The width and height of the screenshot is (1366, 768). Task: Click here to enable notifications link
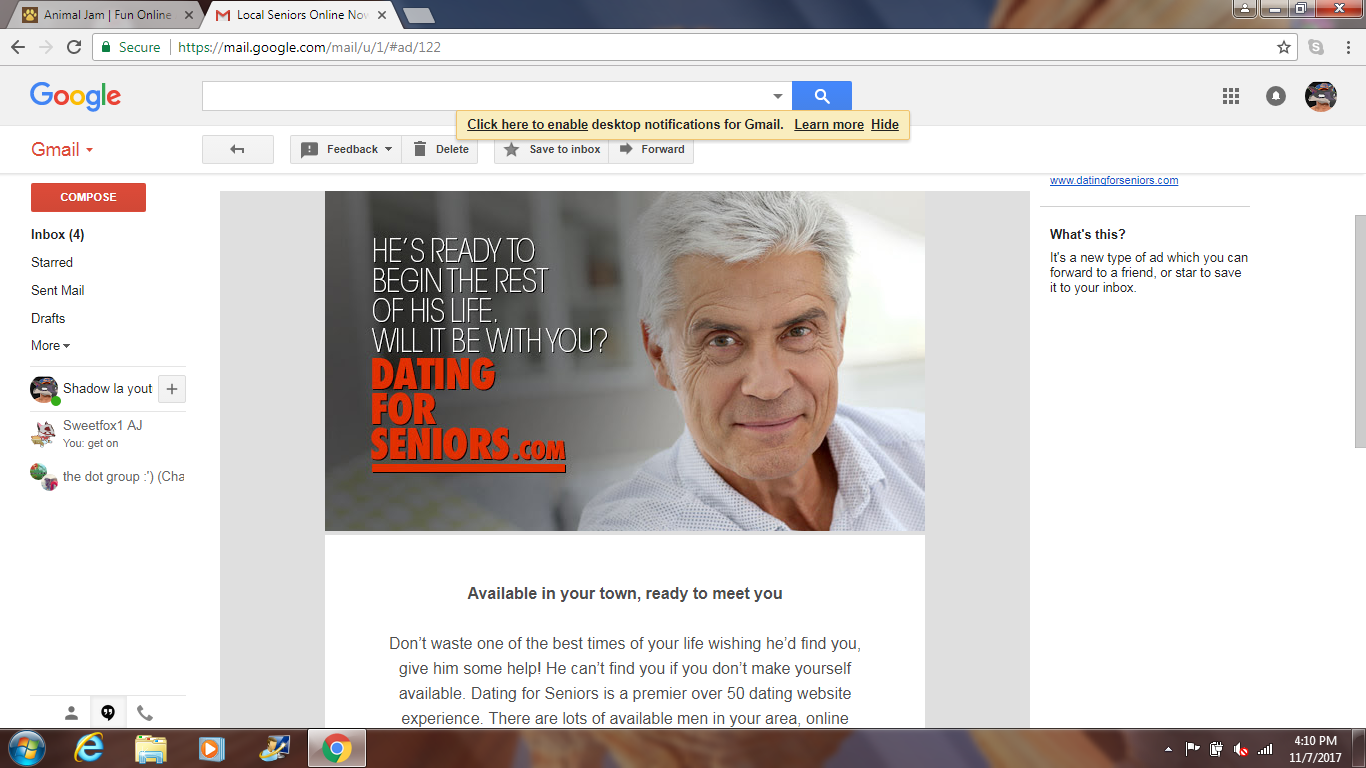tap(527, 124)
